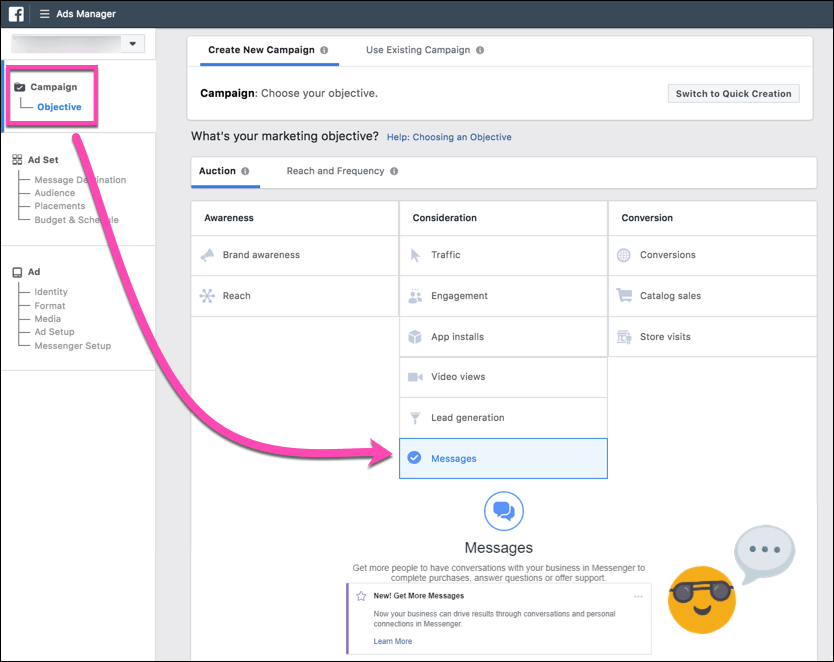Select the Messages objective

coord(503,458)
